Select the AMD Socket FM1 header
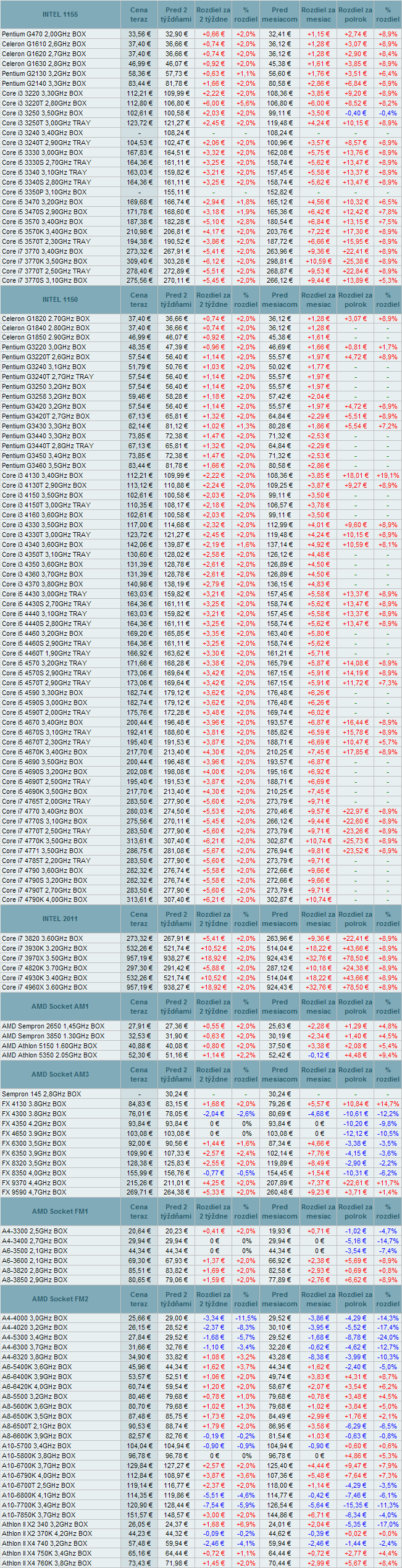Screen dimensions: 402x1568 click(60, 1211)
